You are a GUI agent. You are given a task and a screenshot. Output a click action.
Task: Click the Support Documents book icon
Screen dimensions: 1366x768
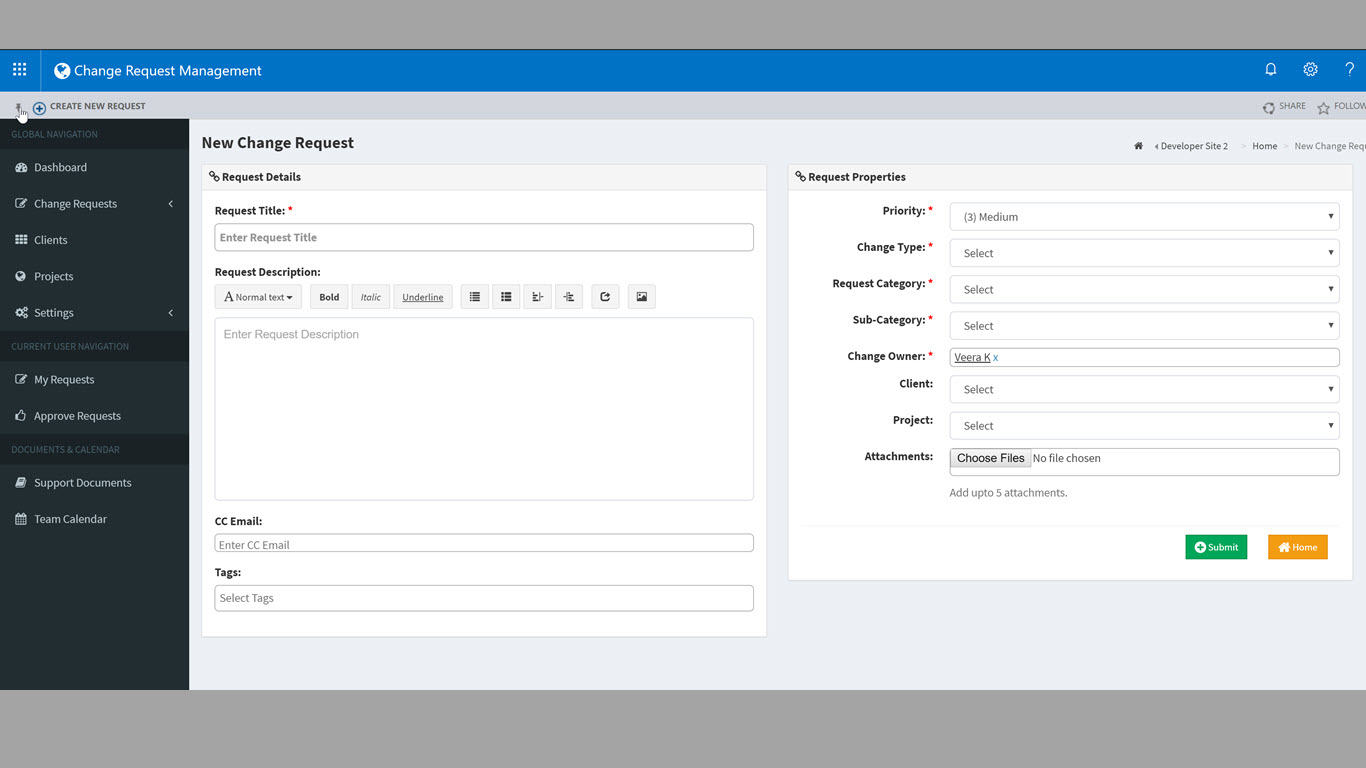[x=22, y=483]
